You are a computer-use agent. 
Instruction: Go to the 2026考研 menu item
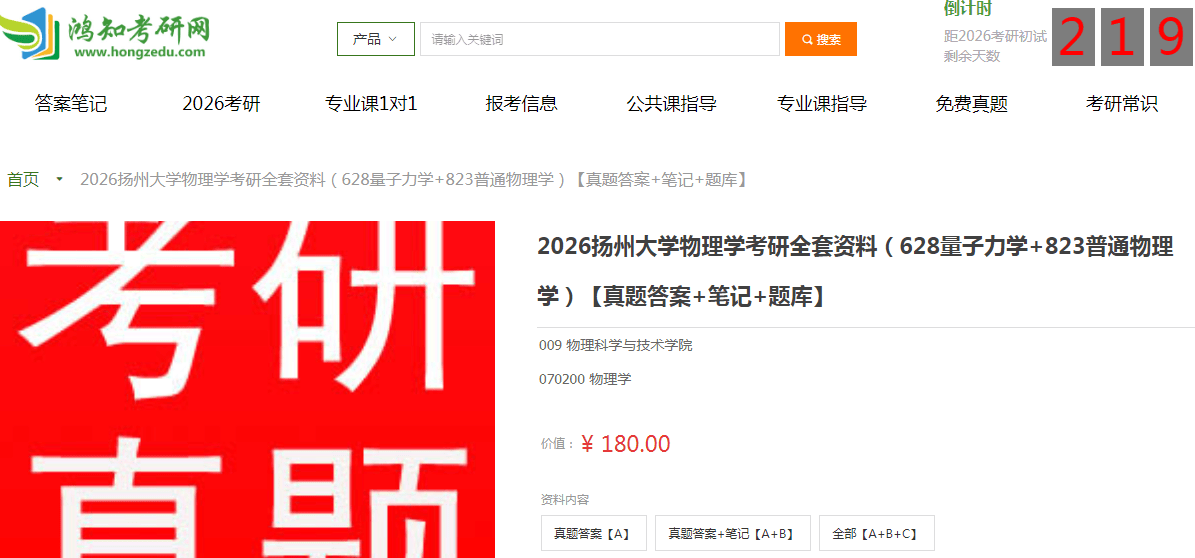(222, 104)
